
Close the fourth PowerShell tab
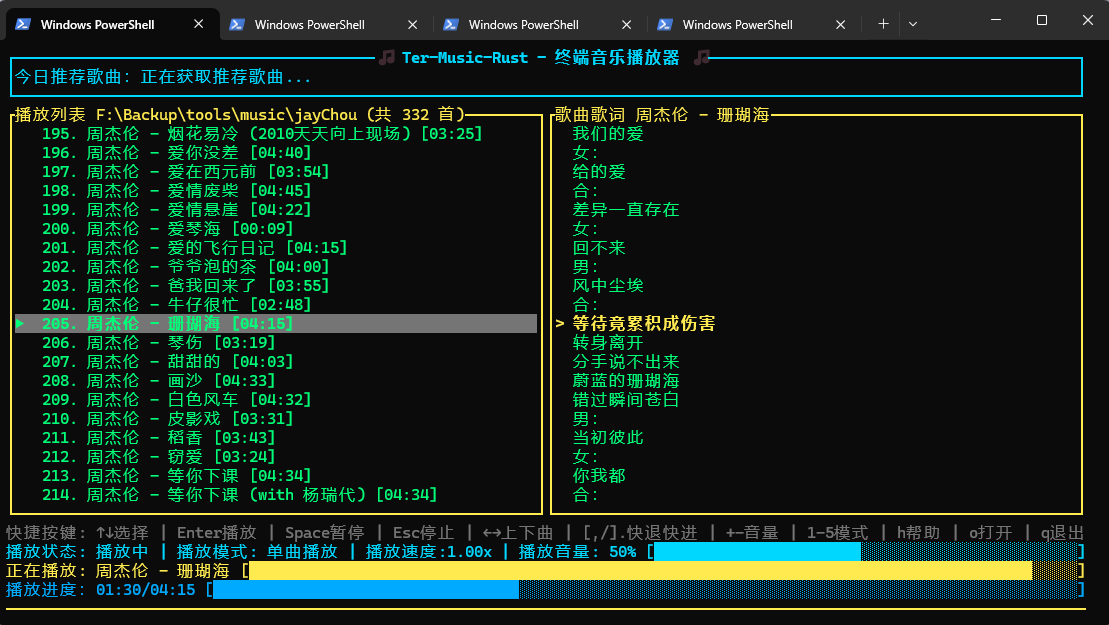(x=840, y=25)
